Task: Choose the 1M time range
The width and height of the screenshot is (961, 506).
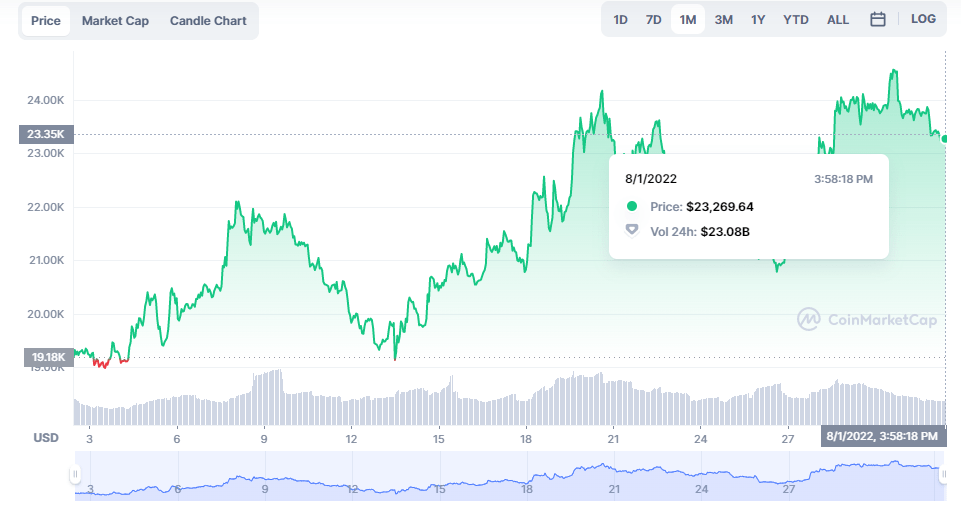Action: (688, 20)
